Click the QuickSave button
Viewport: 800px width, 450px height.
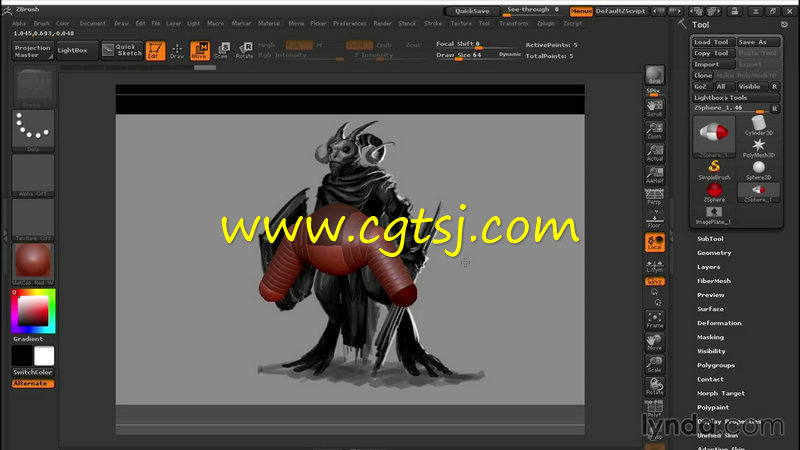(x=472, y=11)
